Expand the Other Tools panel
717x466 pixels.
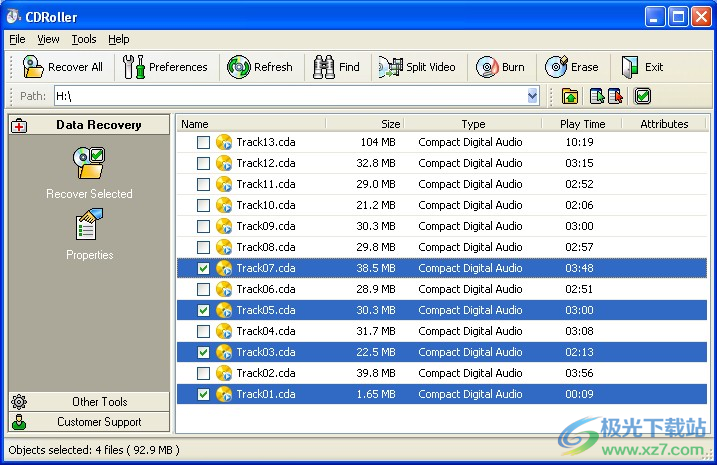89,402
